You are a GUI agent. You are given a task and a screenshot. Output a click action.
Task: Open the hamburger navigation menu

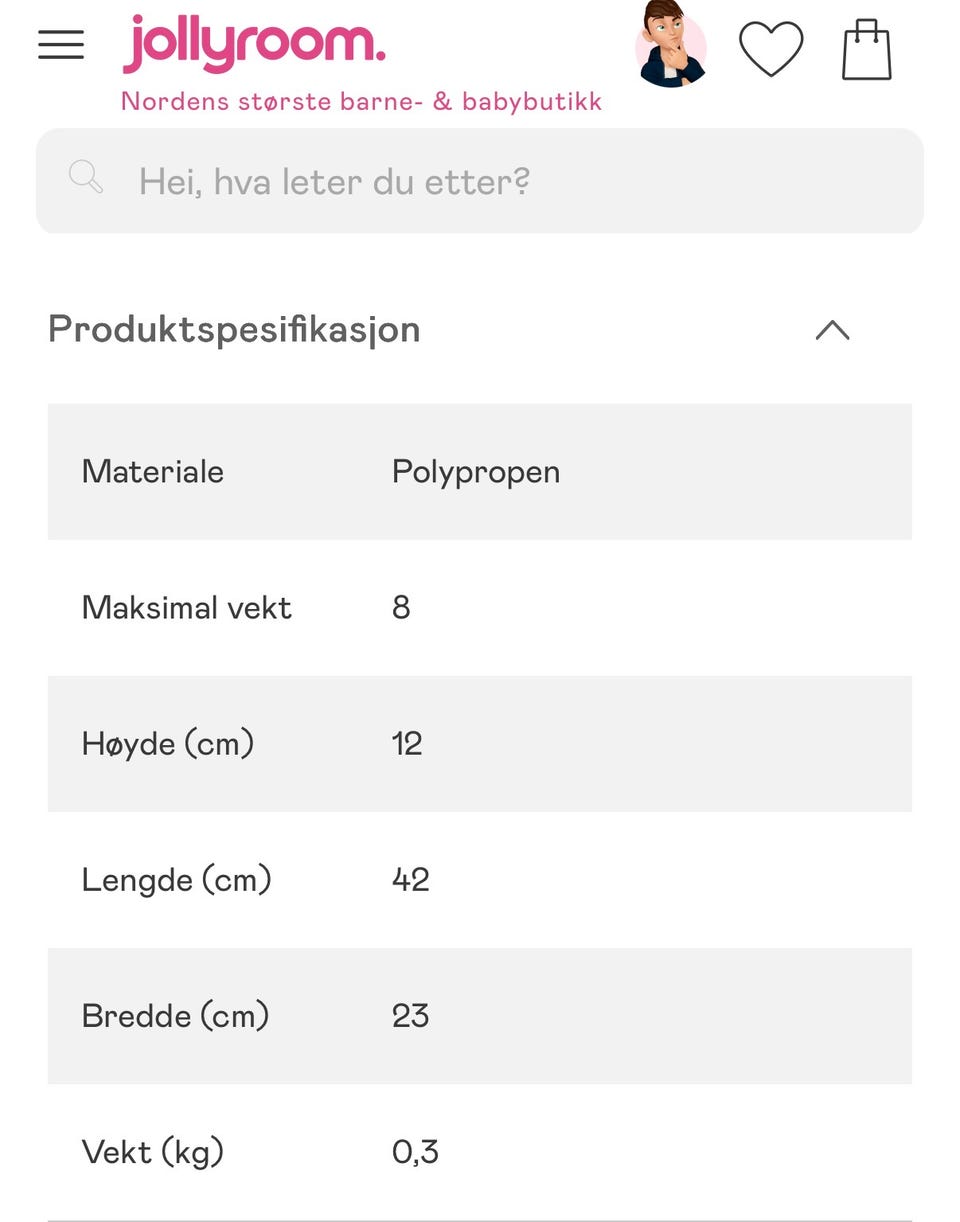(x=61, y=45)
